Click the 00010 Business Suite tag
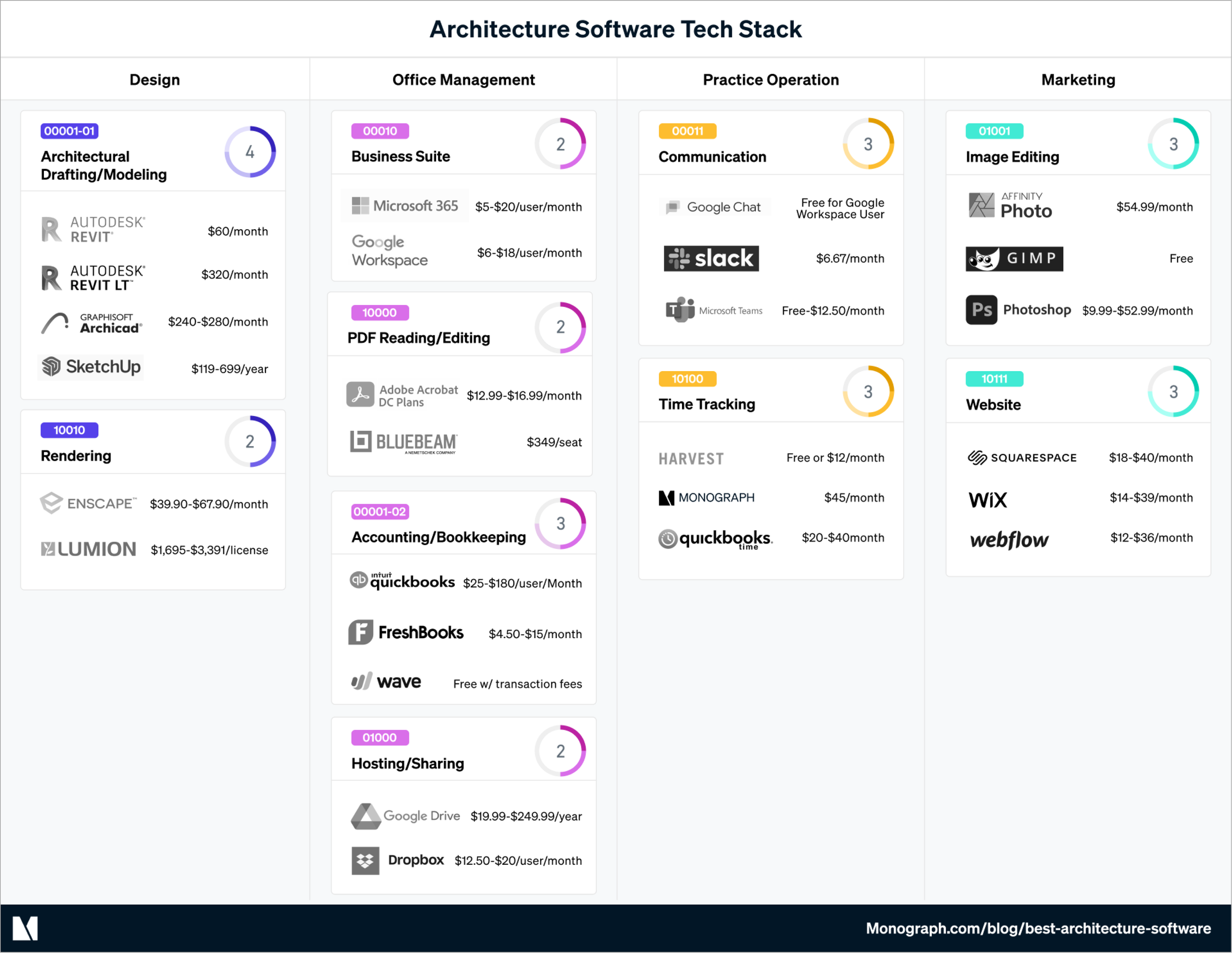Screen dimensions: 1232x953 click(x=380, y=131)
